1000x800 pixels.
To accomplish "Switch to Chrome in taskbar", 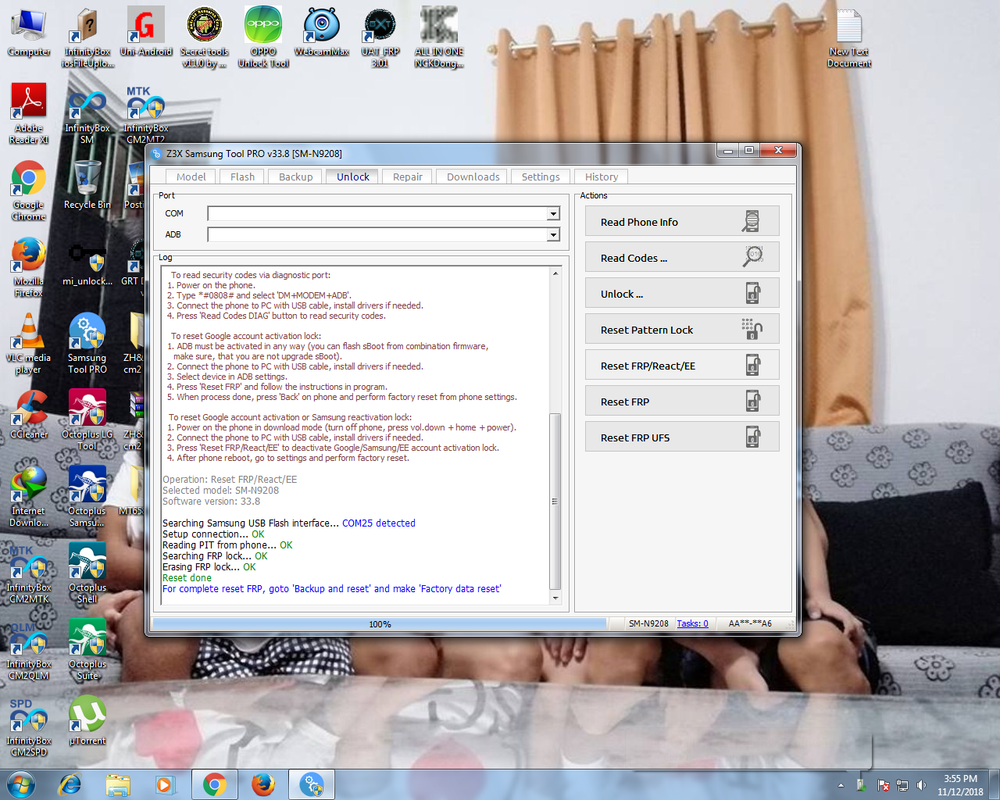I will (215, 784).
